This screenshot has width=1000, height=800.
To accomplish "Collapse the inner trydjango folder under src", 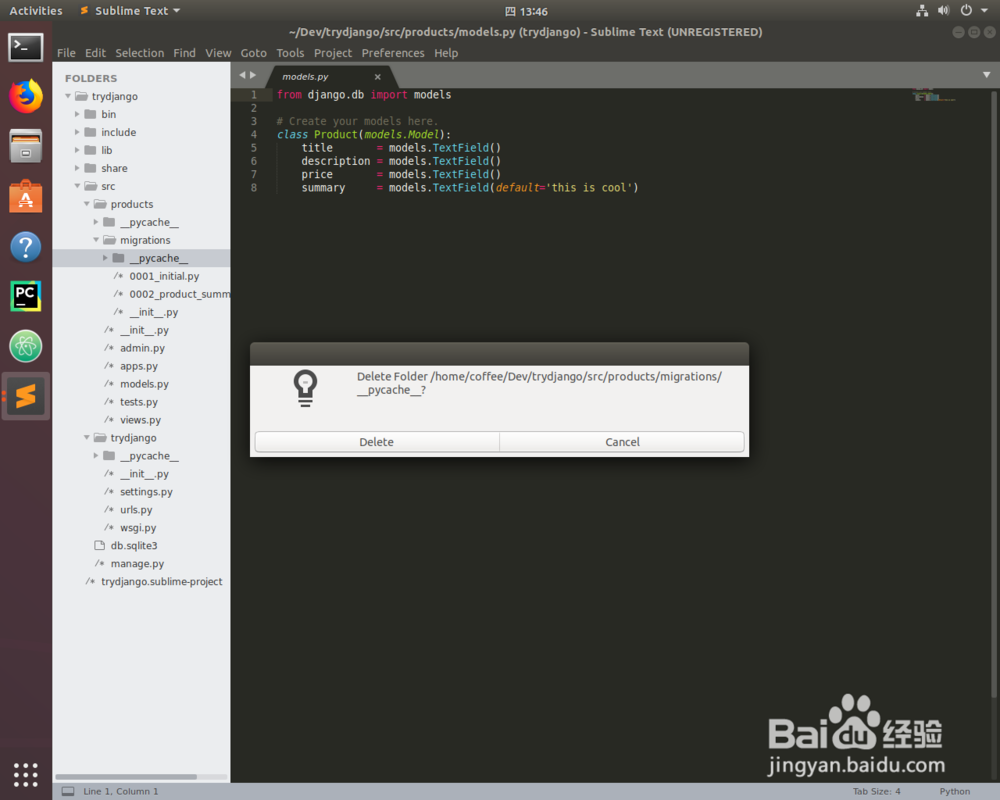I will pyautogui.click(x=87, y=438).
